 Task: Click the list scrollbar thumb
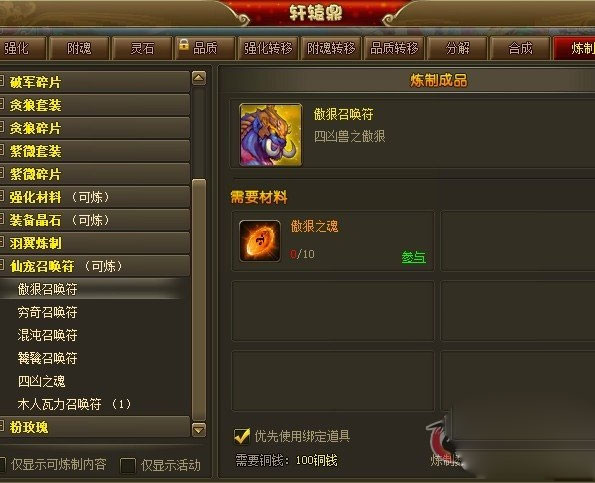click(x=199, y=300)
